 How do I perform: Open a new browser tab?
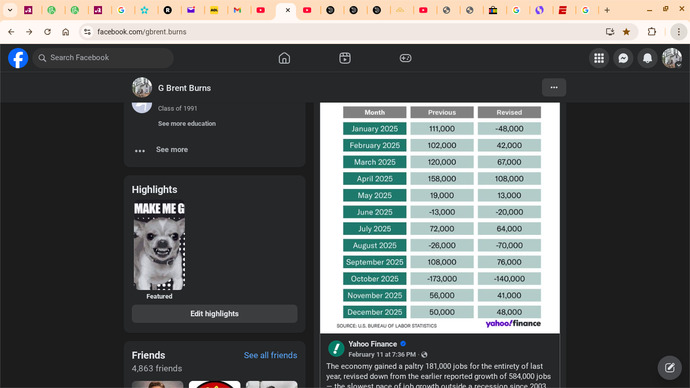click(607, 10)
